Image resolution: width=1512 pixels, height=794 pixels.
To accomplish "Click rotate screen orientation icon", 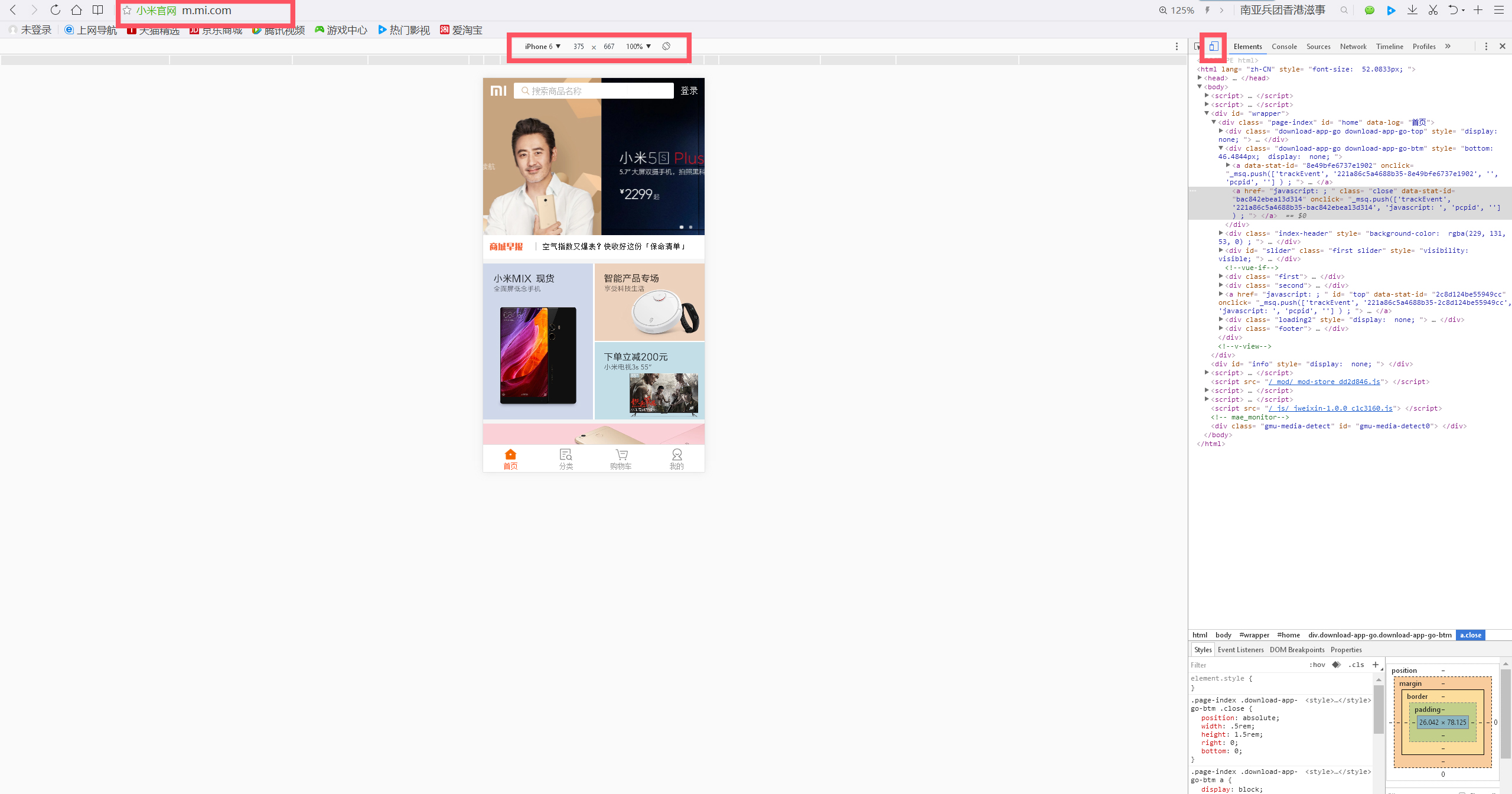I will [666, 46].
